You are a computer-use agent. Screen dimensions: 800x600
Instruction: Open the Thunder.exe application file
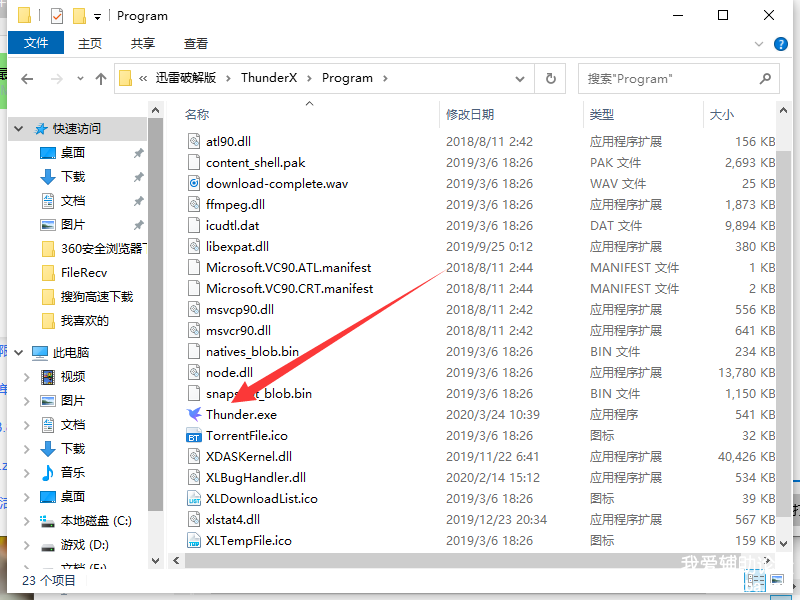click(x=241, y=414)
